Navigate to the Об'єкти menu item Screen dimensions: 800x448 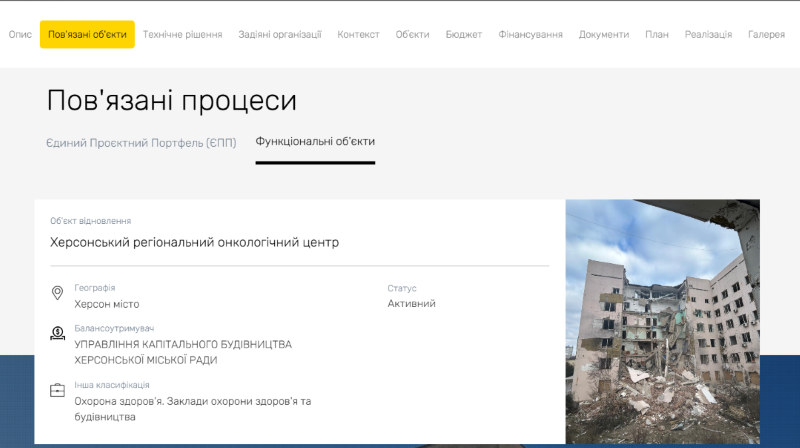[x=412, y=34]
